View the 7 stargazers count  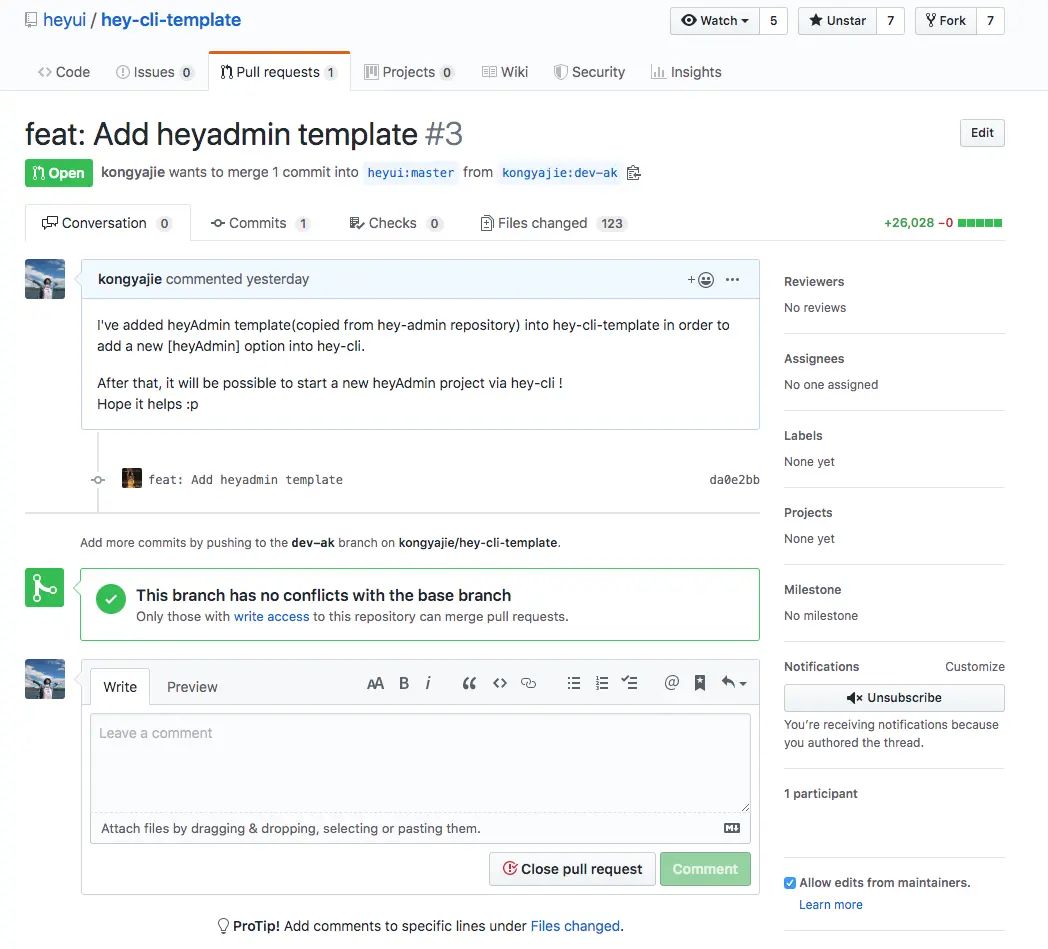tap(890, 21)
